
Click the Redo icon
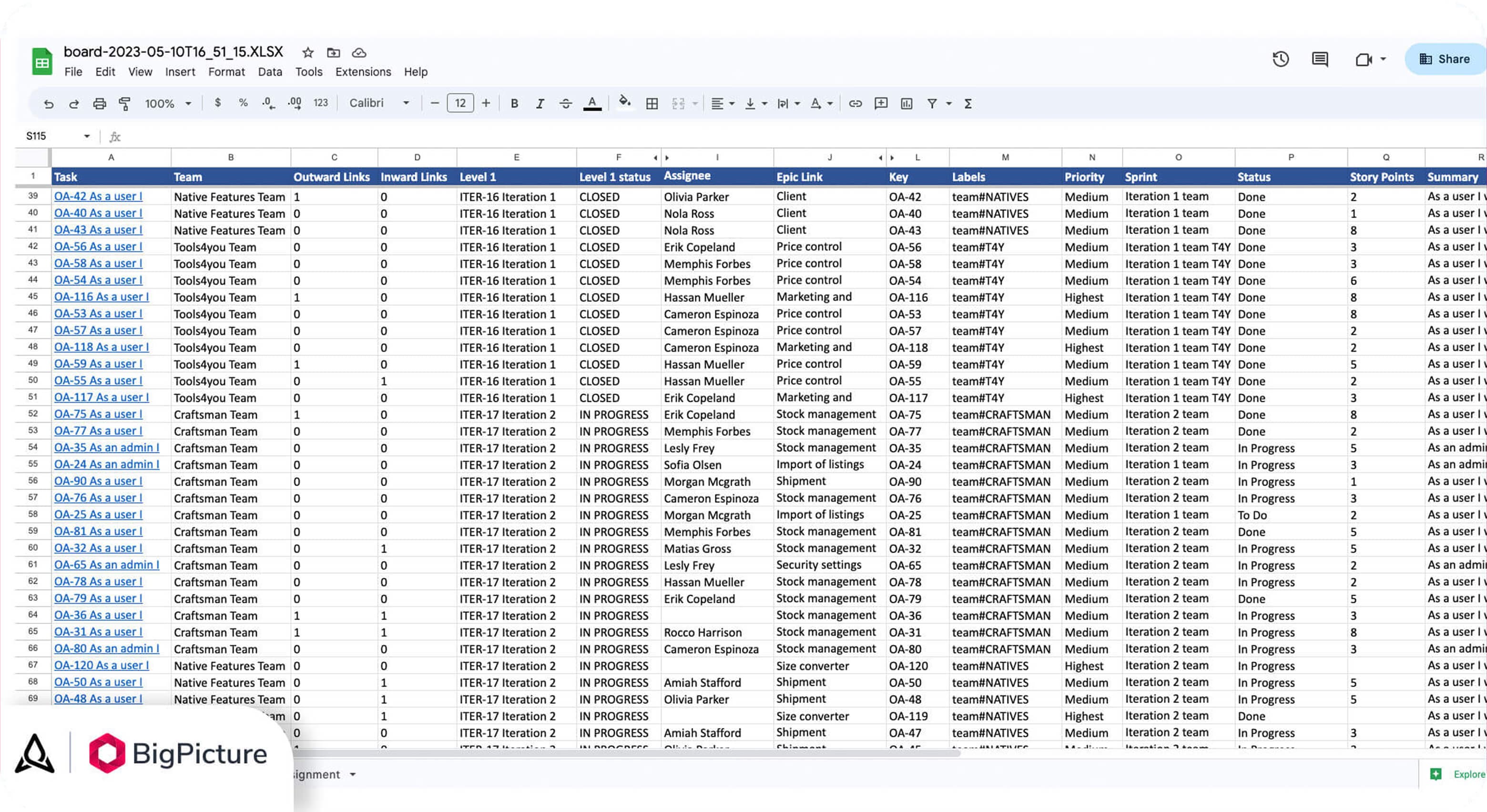pos(74,104)
